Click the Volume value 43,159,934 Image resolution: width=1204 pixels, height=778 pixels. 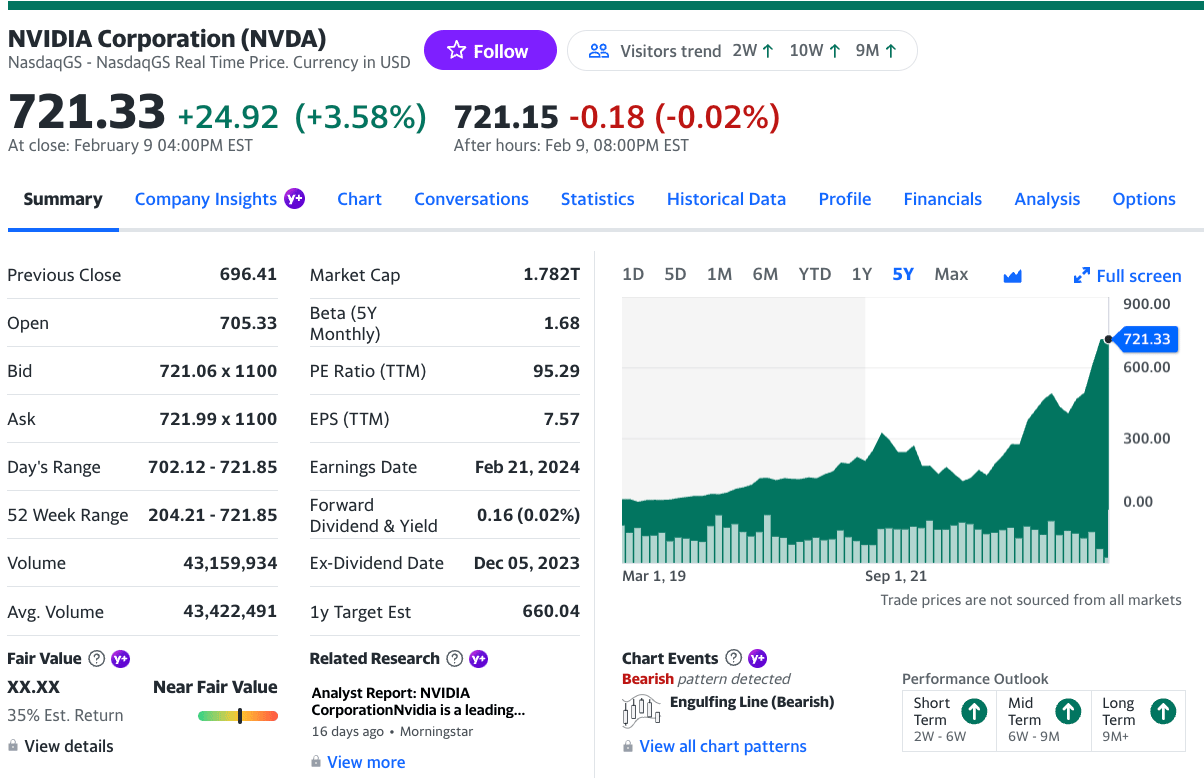pos(230,563)
